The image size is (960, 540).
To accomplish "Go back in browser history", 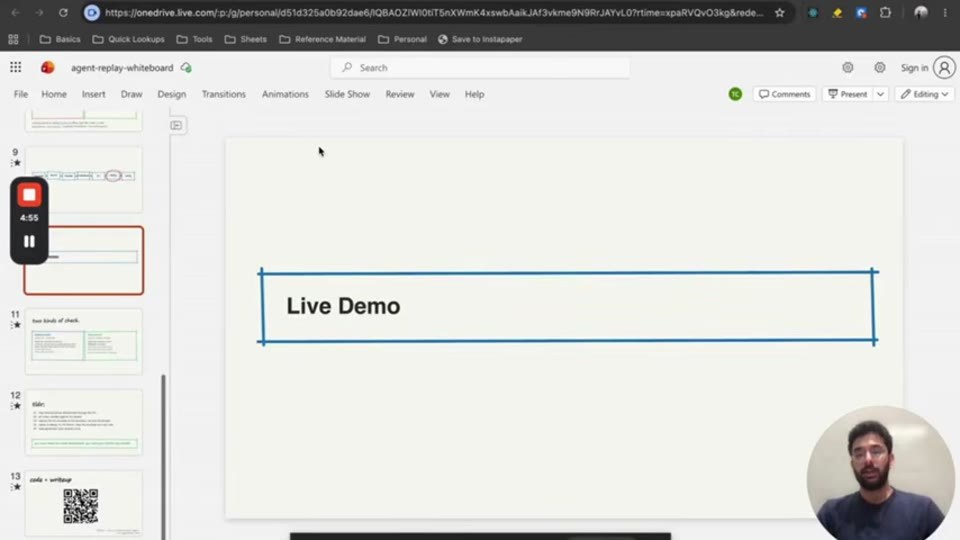I will pyautogui.click(x=15, y=12).
